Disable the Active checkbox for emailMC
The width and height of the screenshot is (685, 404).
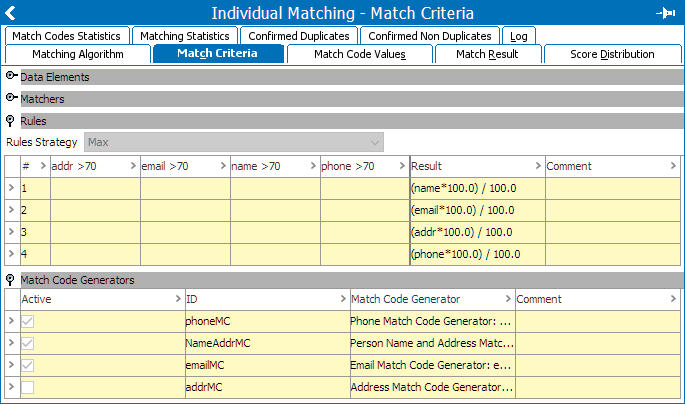pyautogui.click(x=28, y=365)
